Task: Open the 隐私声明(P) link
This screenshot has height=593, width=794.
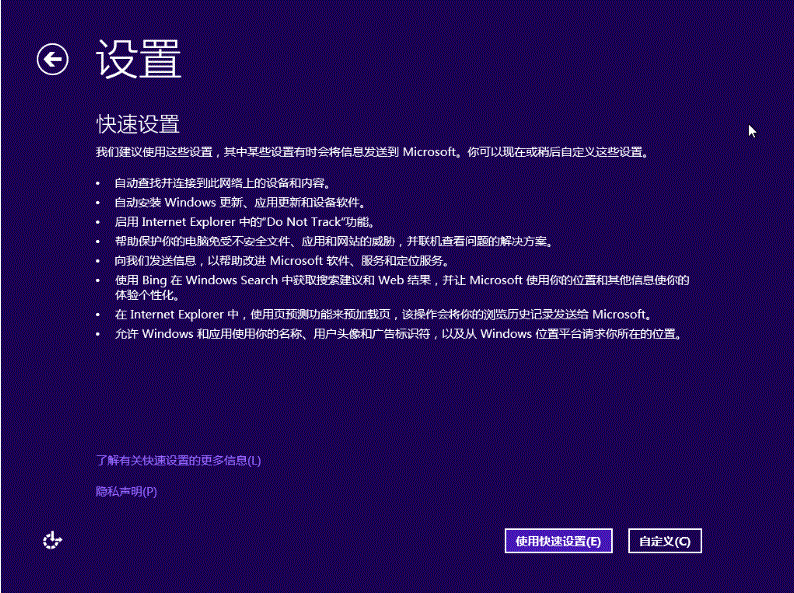Action: point(126,491)
